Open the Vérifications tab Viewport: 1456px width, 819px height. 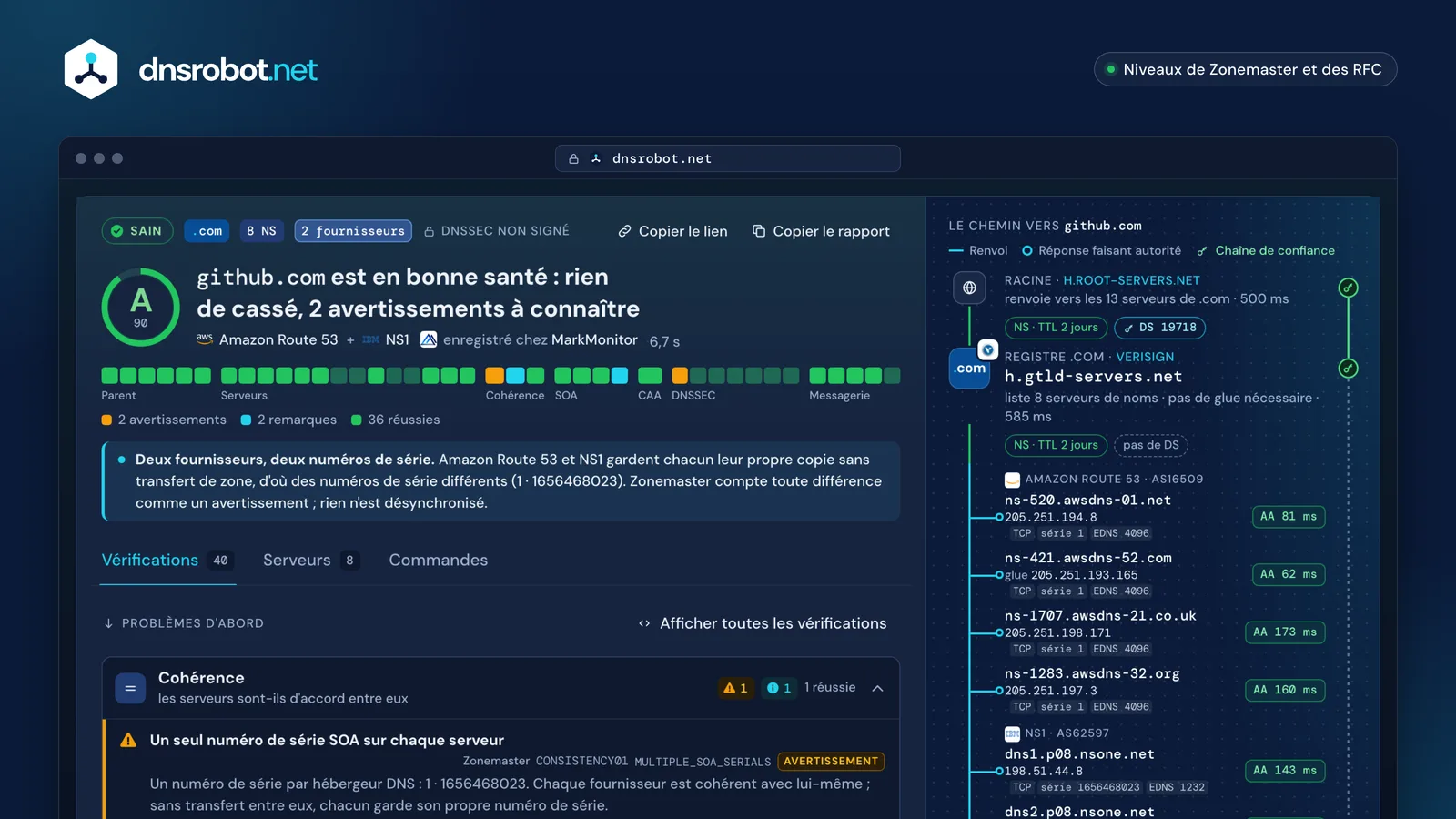pyautogui.click(x=168, y=561)
